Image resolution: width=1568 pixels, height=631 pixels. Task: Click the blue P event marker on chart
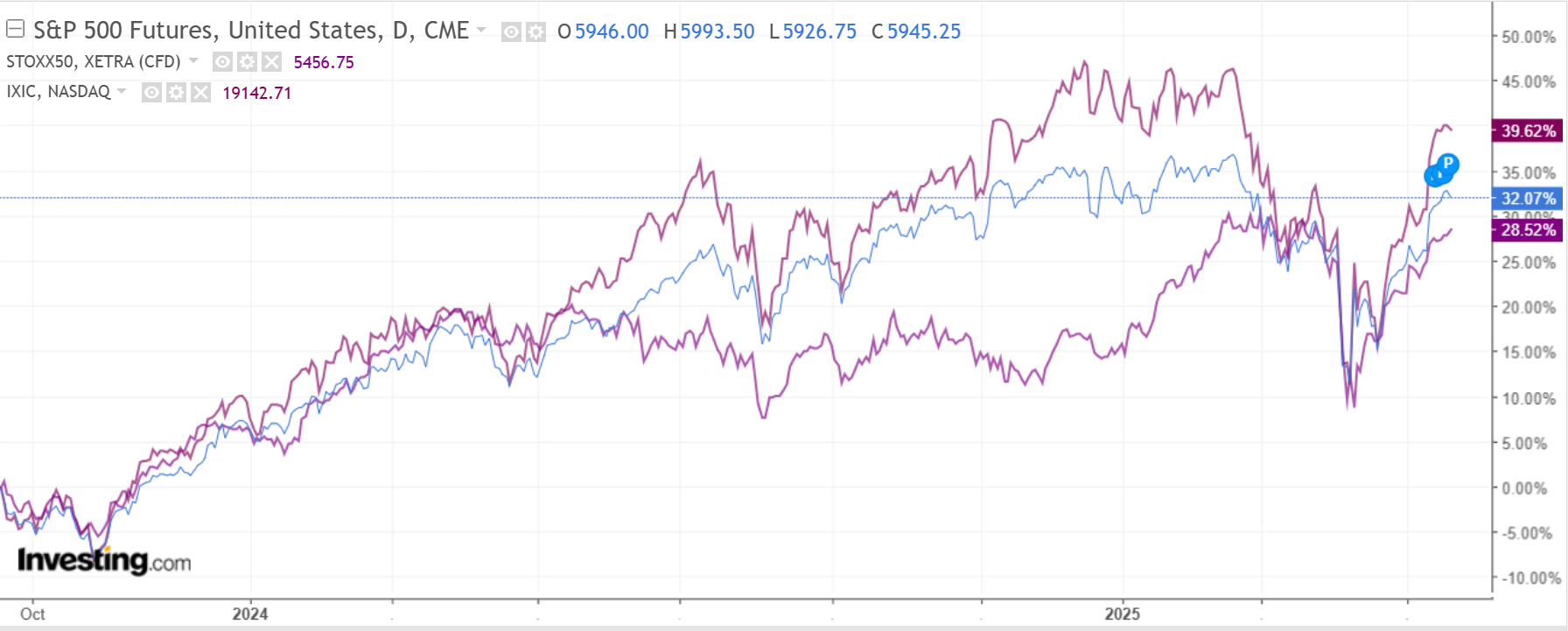click(x=1448, y=163)
